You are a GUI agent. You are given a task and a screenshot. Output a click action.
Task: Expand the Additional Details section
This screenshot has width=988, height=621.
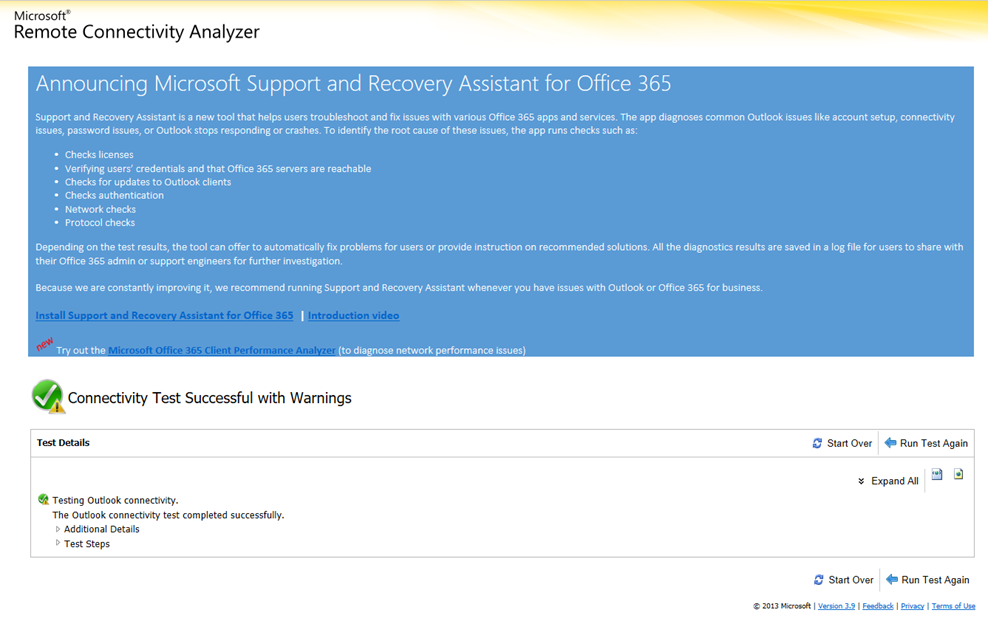(x=58, y=529)
